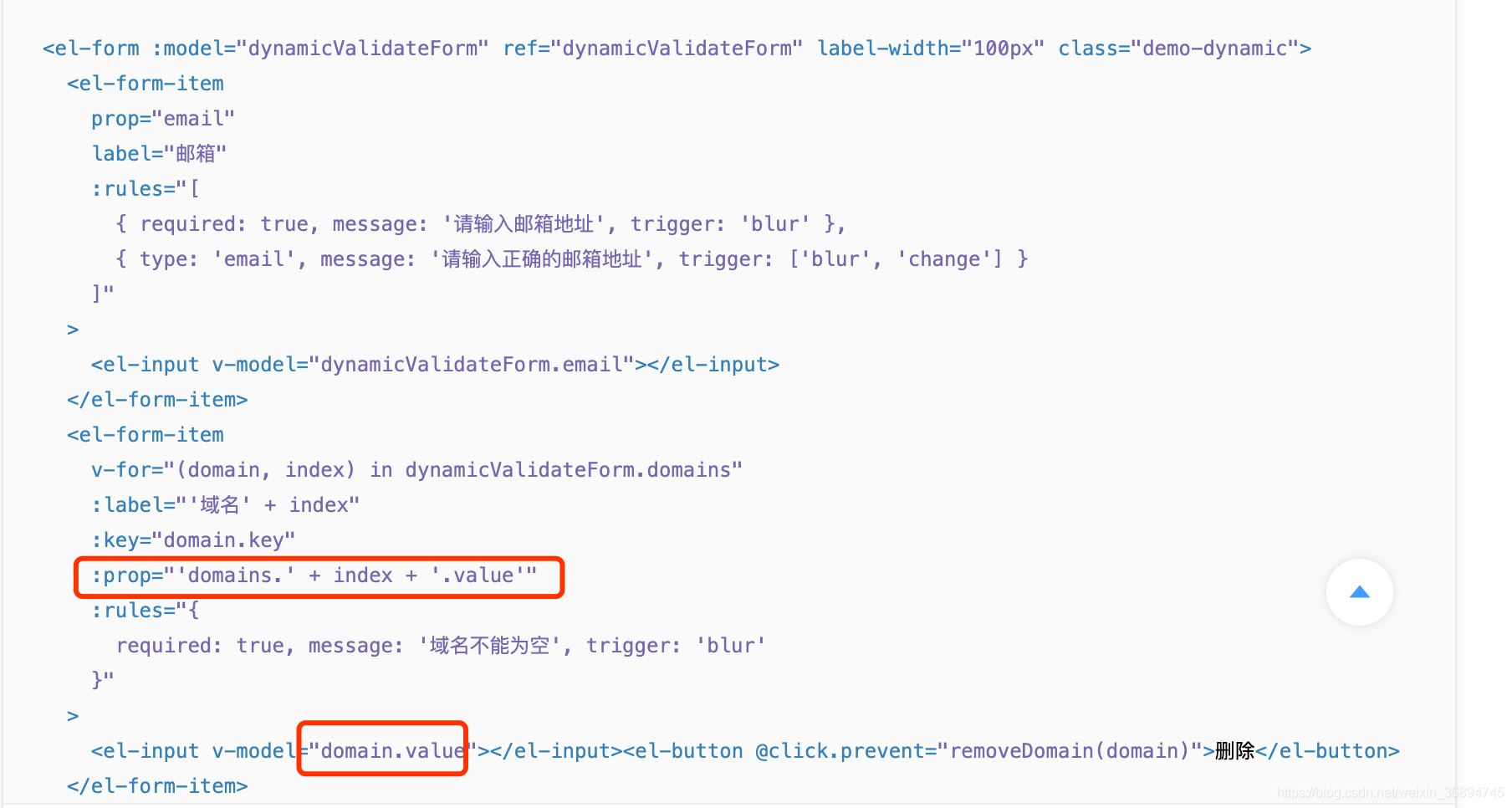The image size is (1512, 808).
Task: Click the opening el-form tag line
Action: pyautogui.click(x=677, y=49)
